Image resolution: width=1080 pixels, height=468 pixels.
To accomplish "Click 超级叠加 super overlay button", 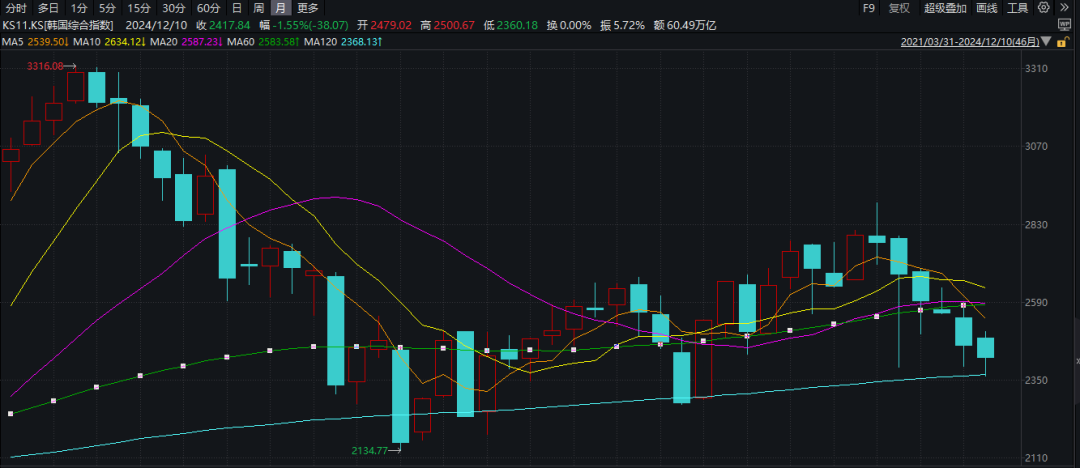I will pyautogui.click(x=944, y=8).
